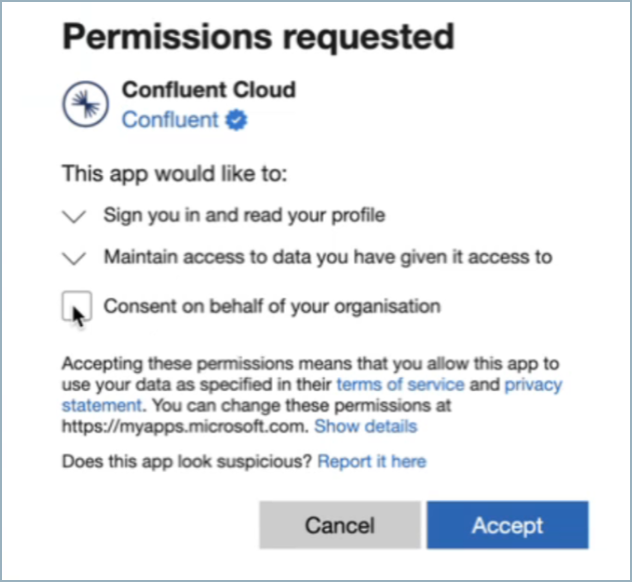
Task: Click 'This app would like to:' text
Action: click(x=174, y=173)
